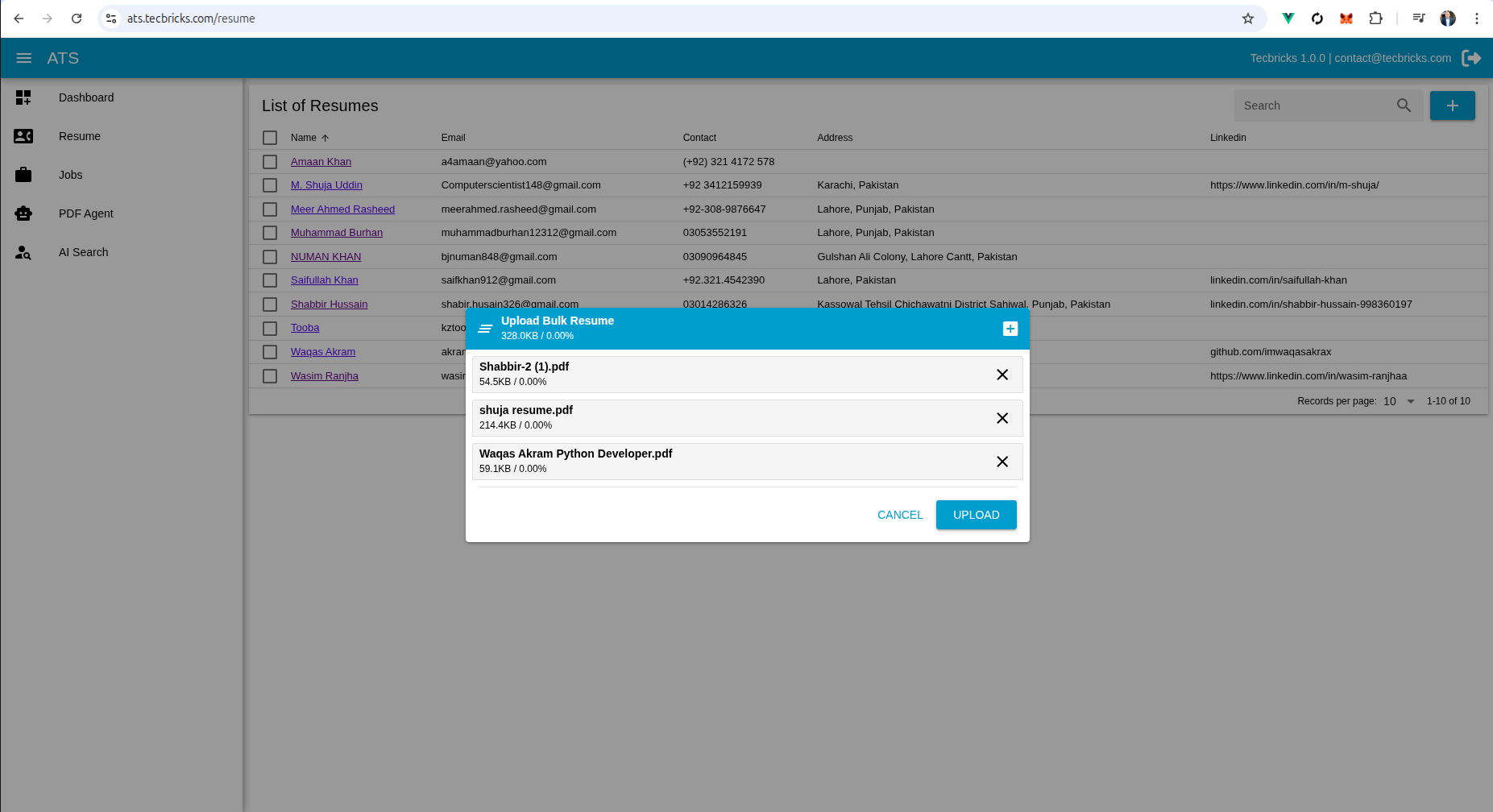Click the Linkedin column header
1493x812 pixels.
[1228, 138]
